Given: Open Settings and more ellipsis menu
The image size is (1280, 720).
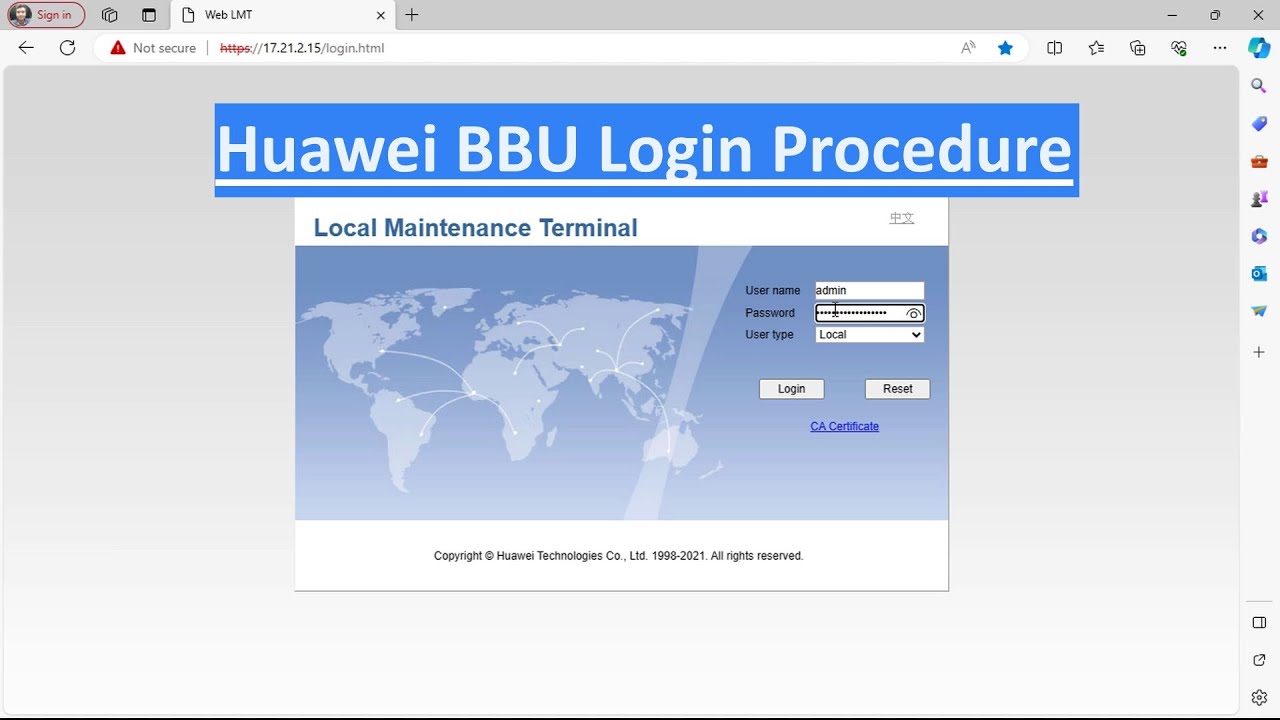Looking at the screenshot, I should 1220,48.
